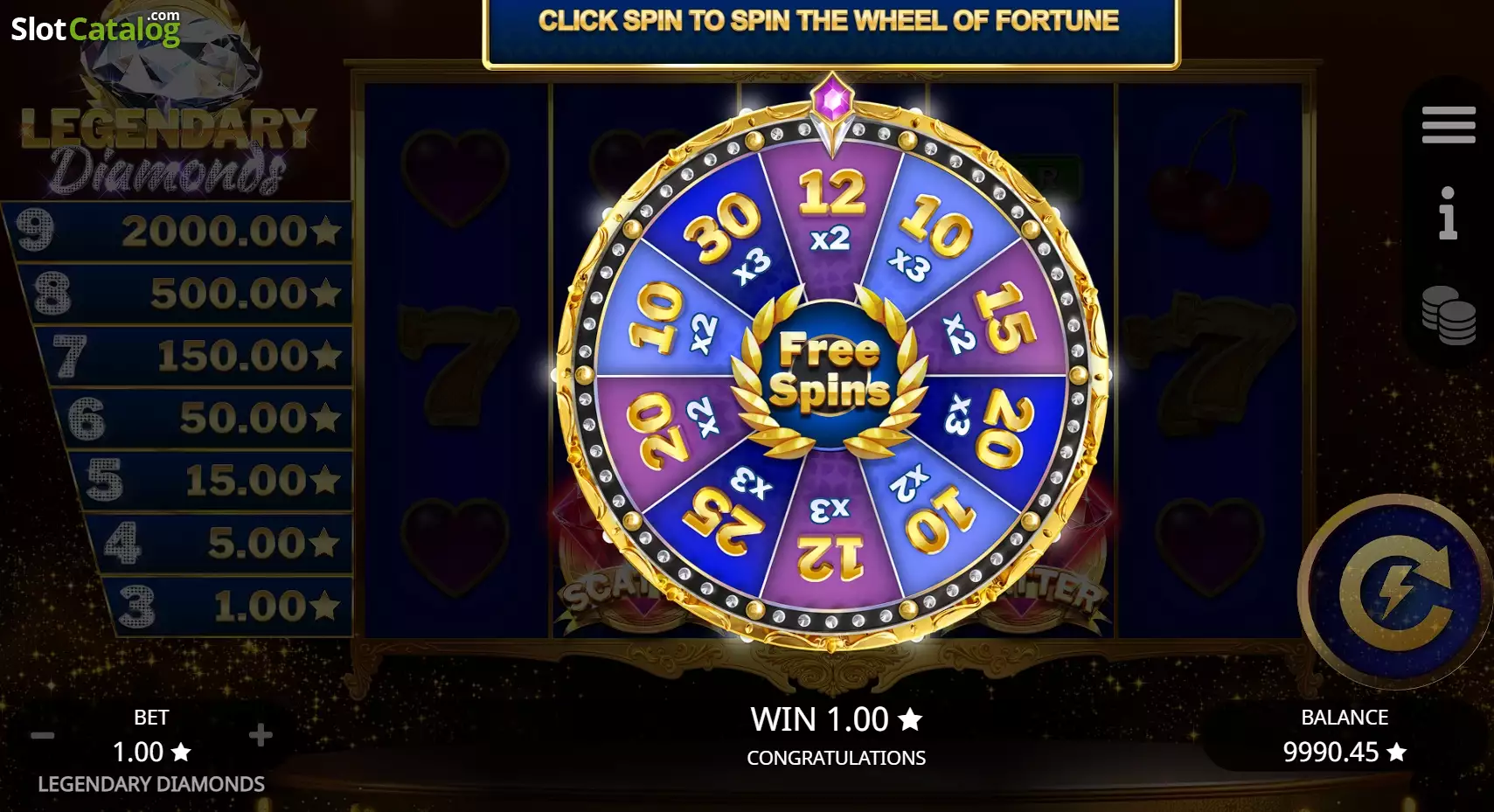Click the purple gem wheel pointer

click(x=832, y=101)
